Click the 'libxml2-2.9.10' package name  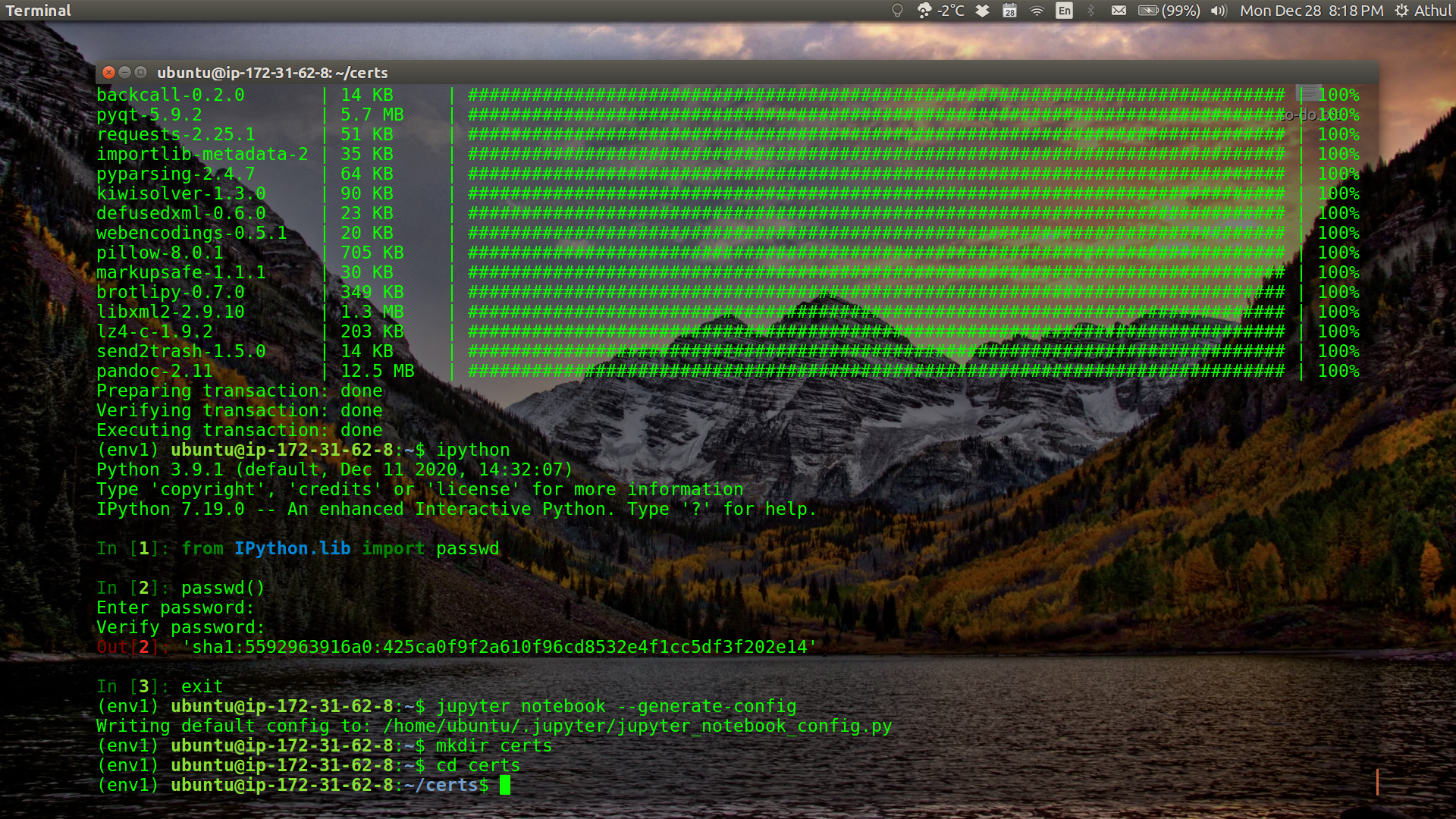click(x=171, y=312)
